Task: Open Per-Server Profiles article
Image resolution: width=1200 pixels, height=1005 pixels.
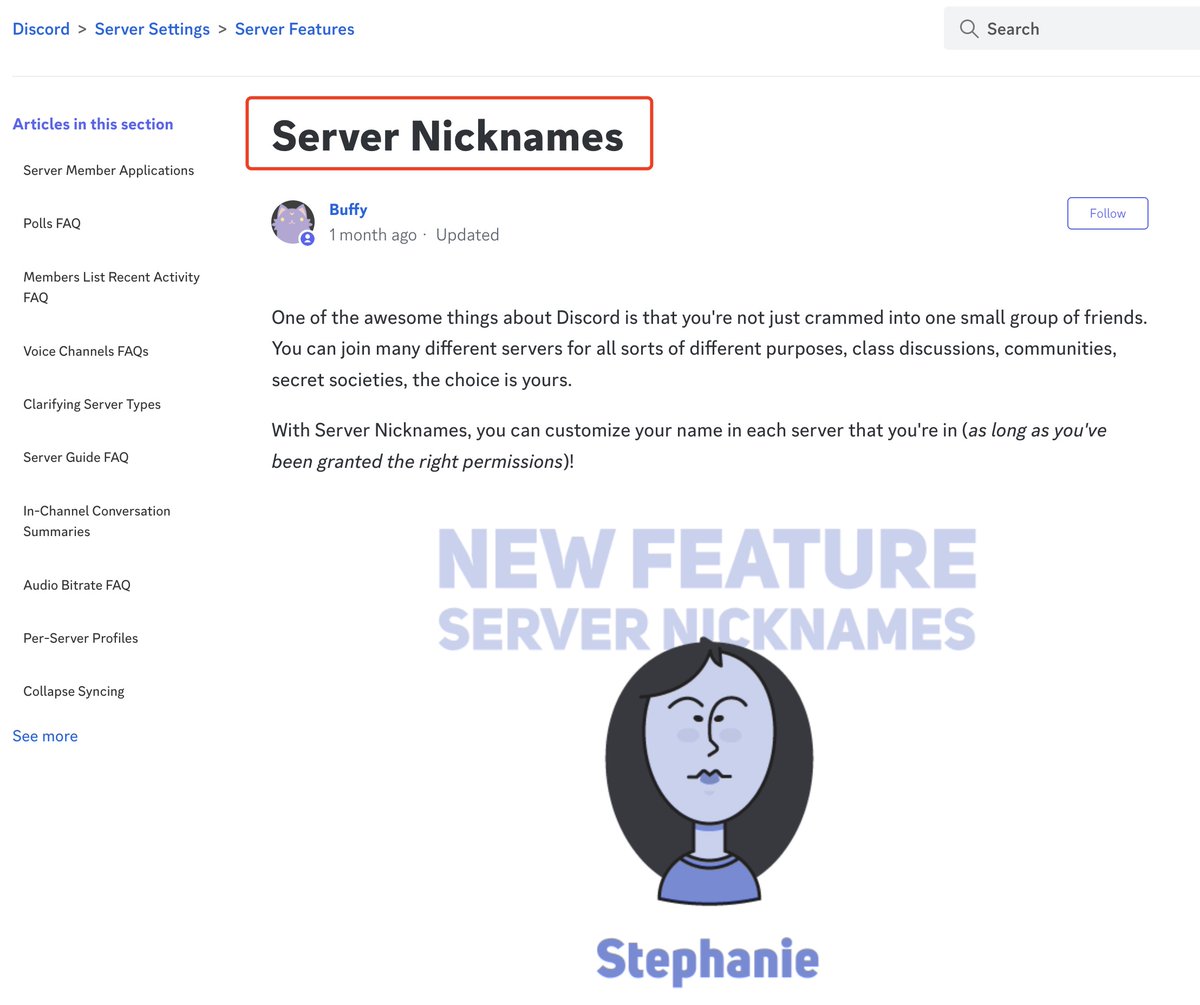Action: click(x=81, y=638)
